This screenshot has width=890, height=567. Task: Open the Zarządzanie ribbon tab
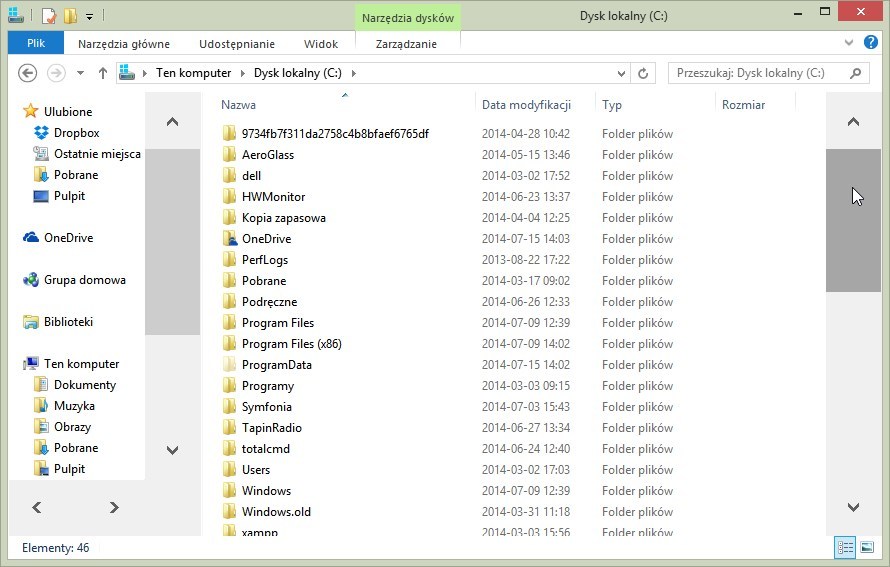406,44
